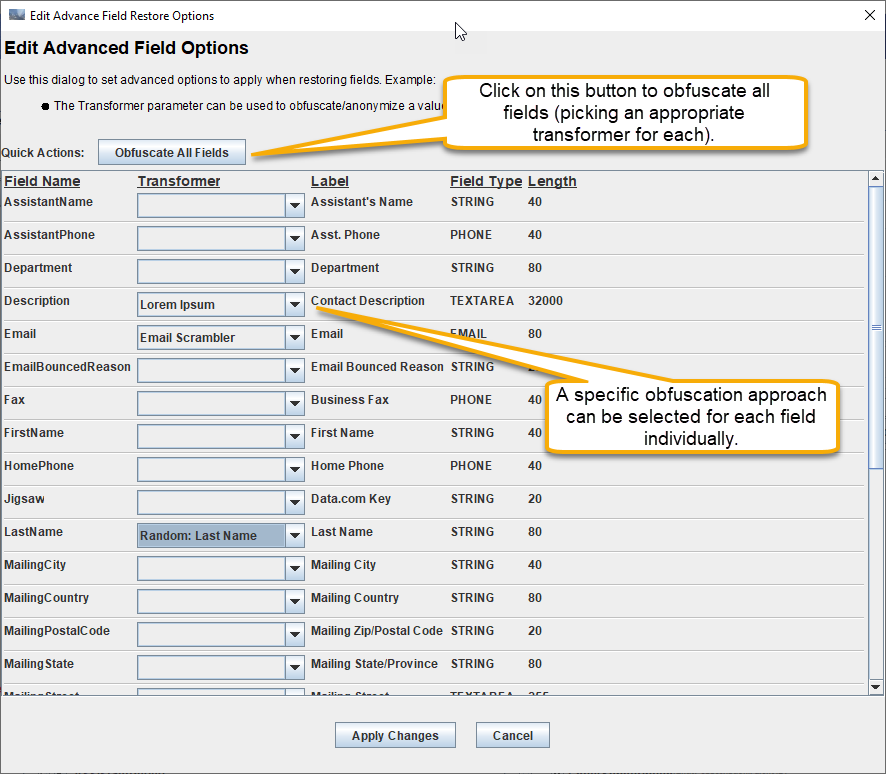Click the empty AssistantName transformer box
The height and width of the screenshot is (774, 886).
[211, 206]
